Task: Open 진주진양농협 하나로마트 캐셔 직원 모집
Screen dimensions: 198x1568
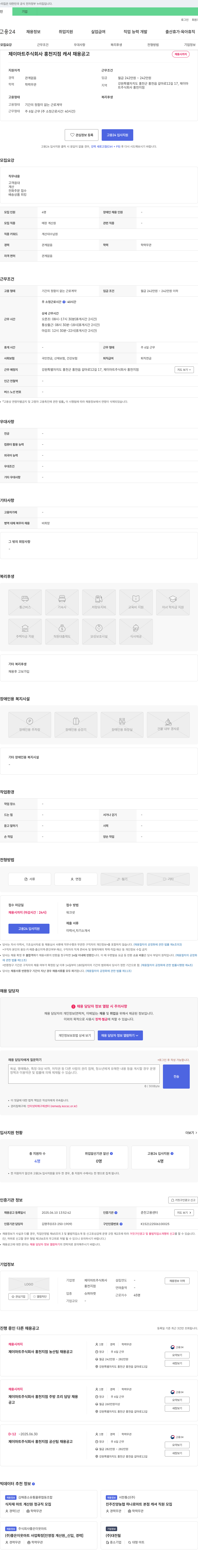Action: (139, 1504)
